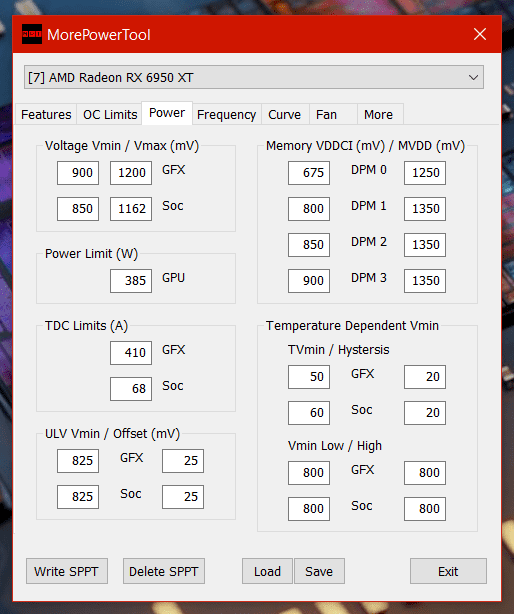Viewport: 514px width, 614px height.
Task: Click the ULV Soc offset field showing 25
Action: point(183,497)
